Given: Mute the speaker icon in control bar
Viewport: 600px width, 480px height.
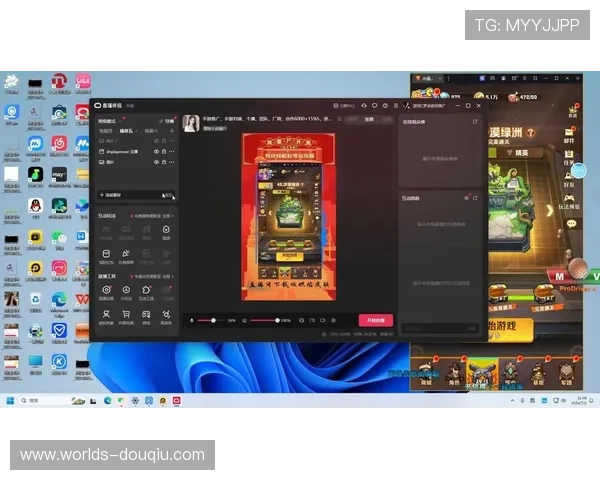Looking at the screenshot, I should (245, 320).
